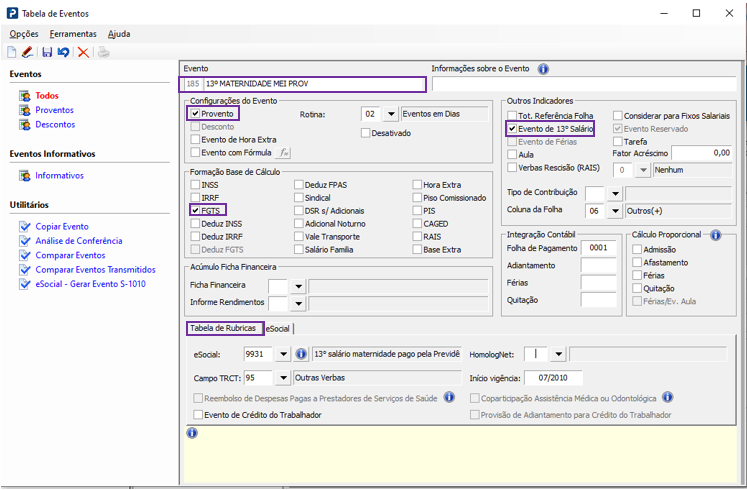Click the Save diskette toolbar icon
This screenshot has height=490, width=747.
pos(47,52)
